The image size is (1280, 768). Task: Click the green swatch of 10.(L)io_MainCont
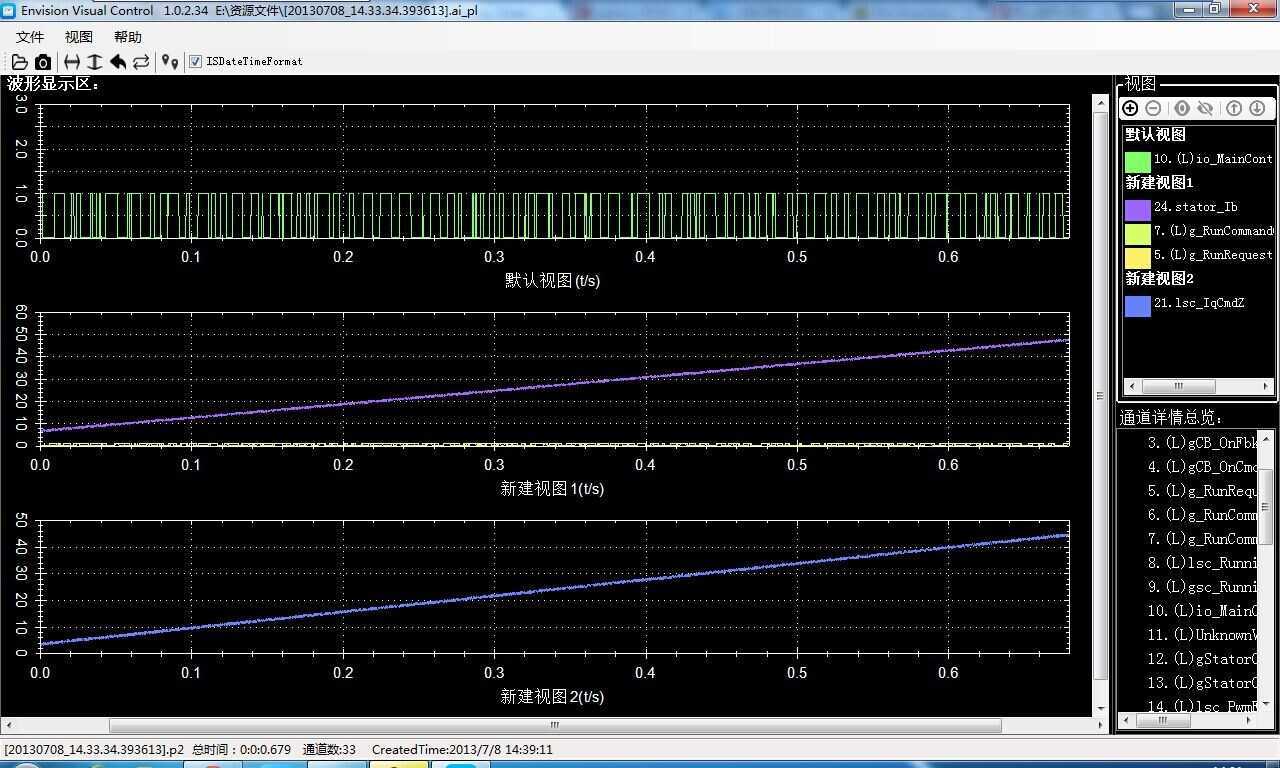point(1137,161)
